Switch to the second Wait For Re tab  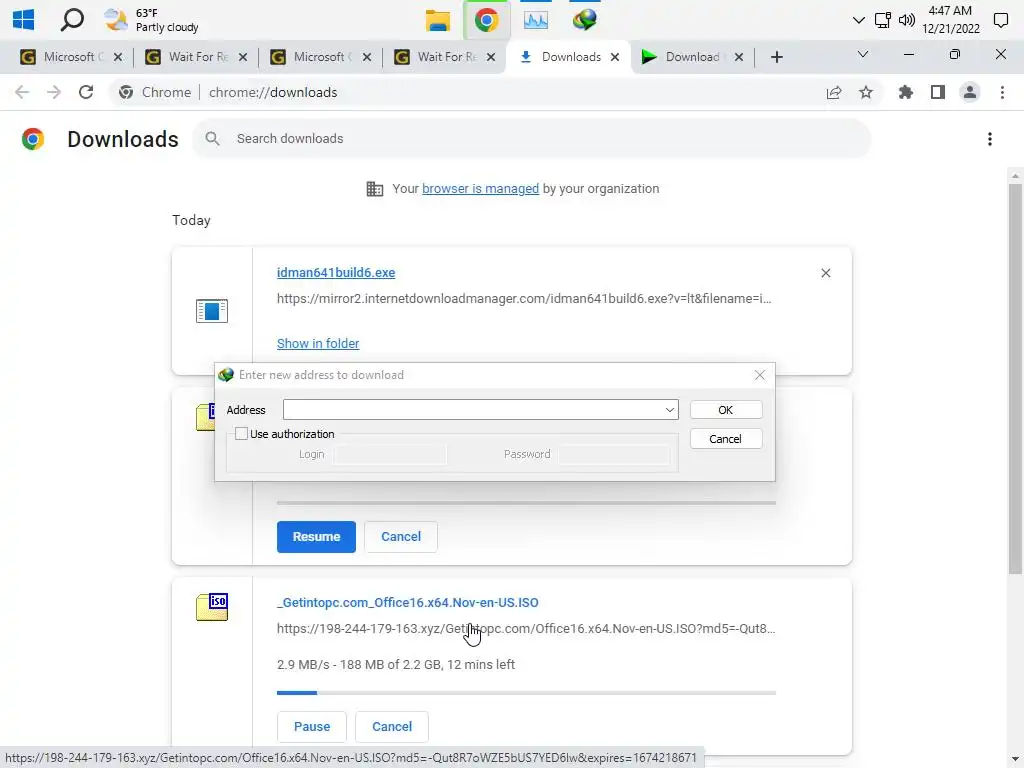point(443,57)
